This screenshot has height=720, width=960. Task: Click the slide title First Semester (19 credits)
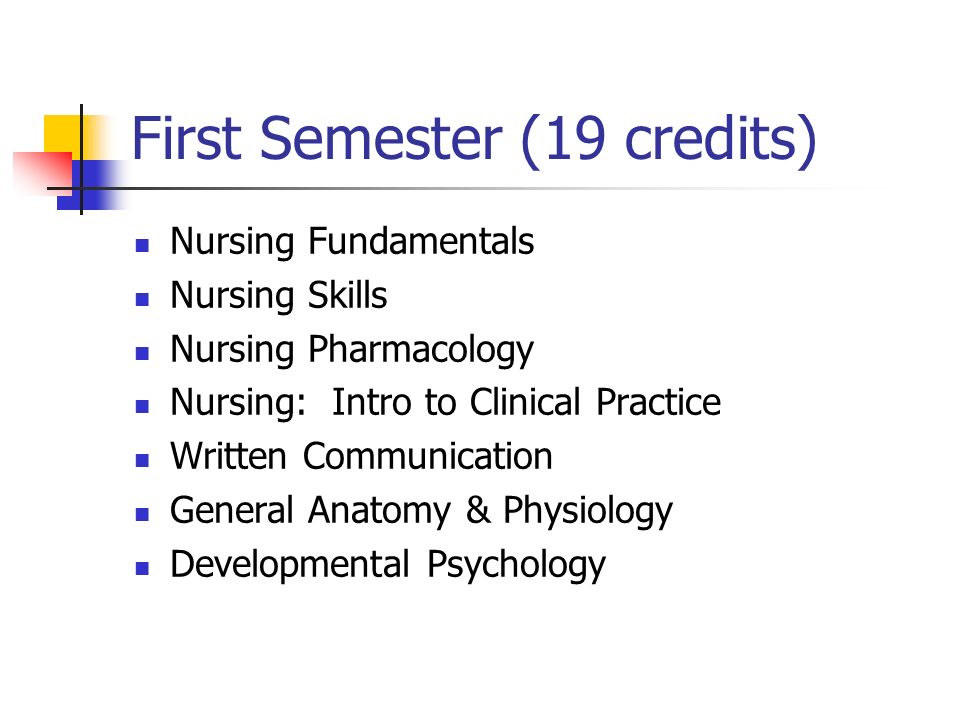tap(474, 140)
